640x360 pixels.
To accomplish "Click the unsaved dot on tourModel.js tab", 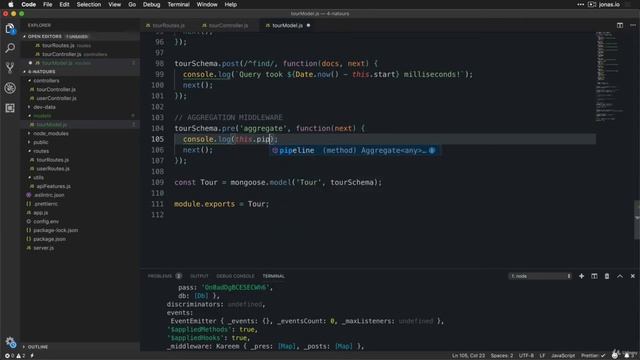I will tap(309, 25).
